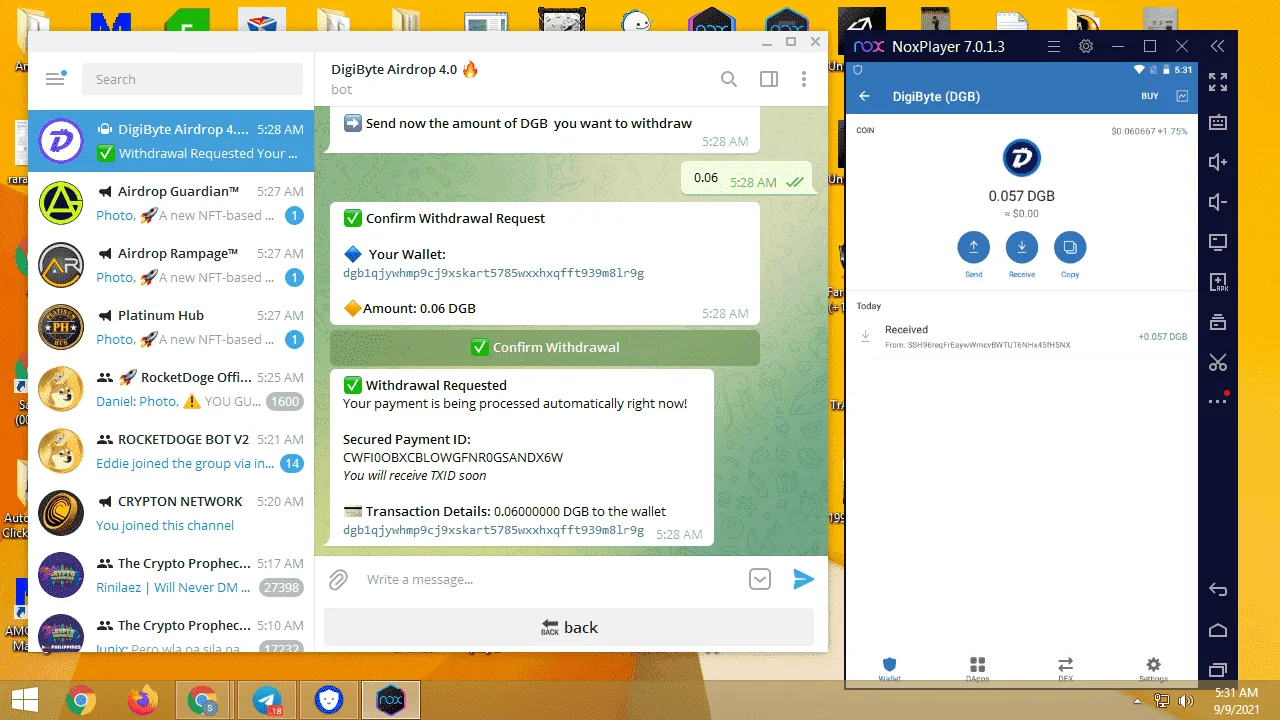Open the CRYPTON NETWORK channel
1280x720 pixels.
tap(171, 513)
